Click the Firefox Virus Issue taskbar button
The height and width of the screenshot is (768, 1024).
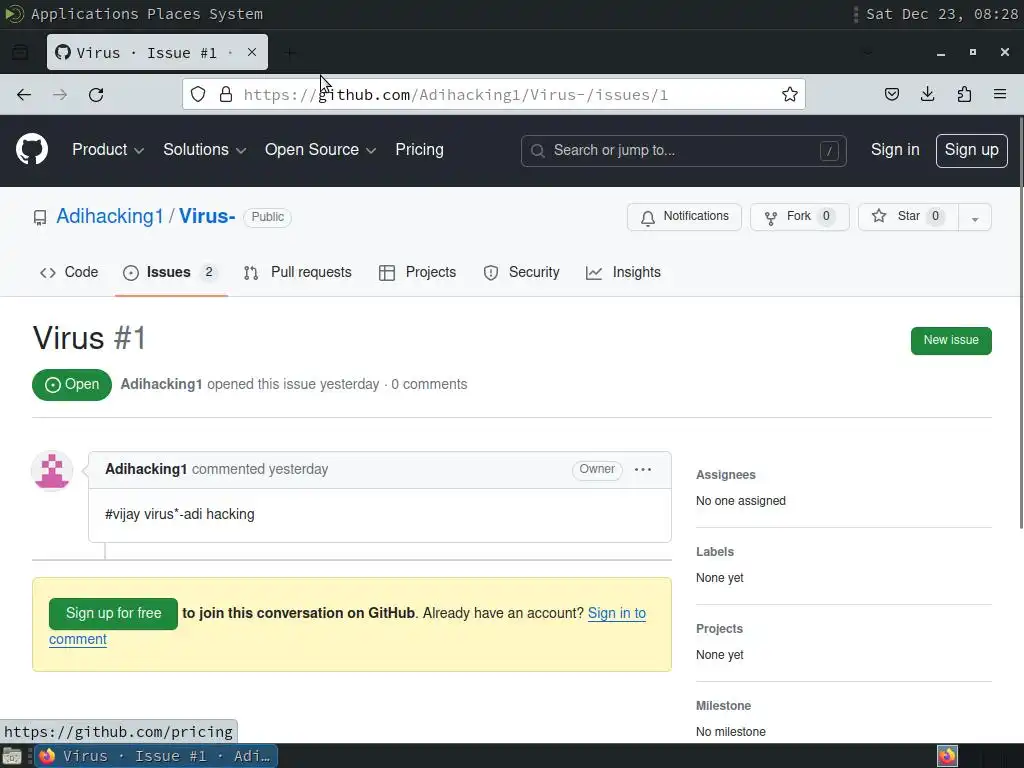[x=156, y=756]
